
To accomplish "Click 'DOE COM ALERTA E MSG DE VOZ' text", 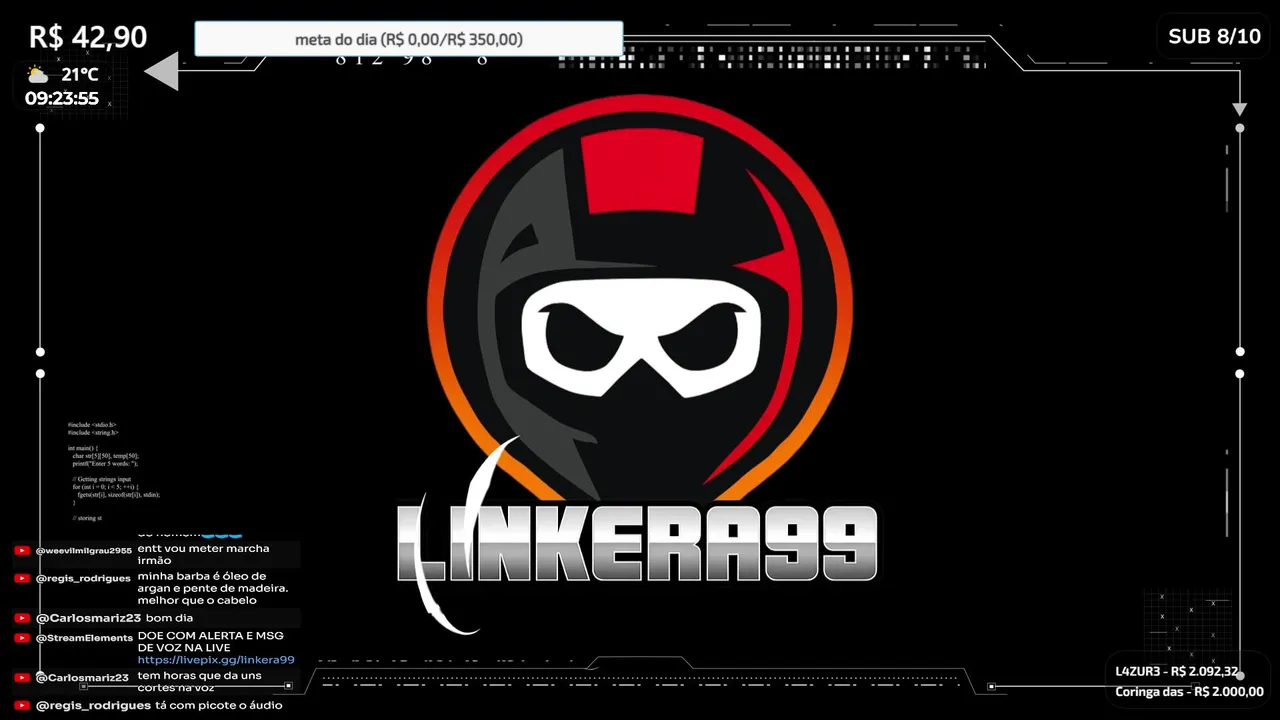I will pyautogui.click(x=211, y=641).
